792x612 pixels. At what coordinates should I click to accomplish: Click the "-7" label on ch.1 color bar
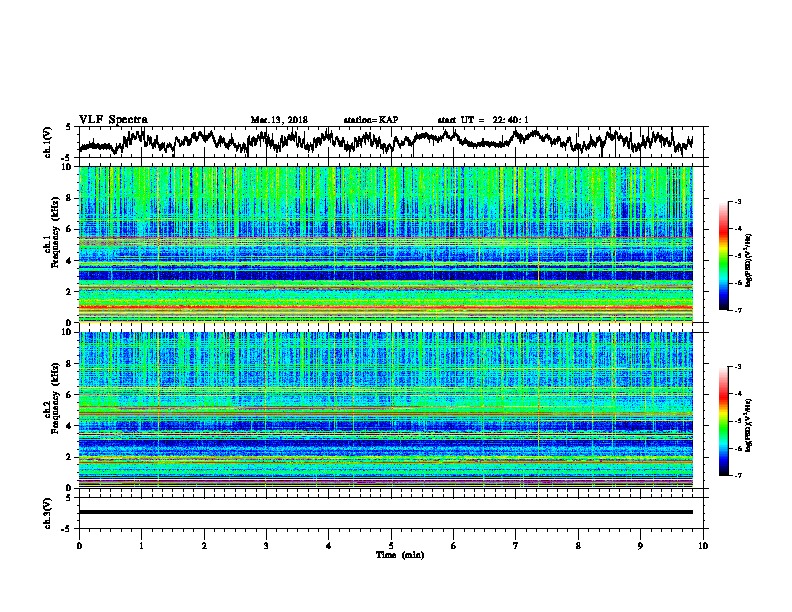click(738, 310)
